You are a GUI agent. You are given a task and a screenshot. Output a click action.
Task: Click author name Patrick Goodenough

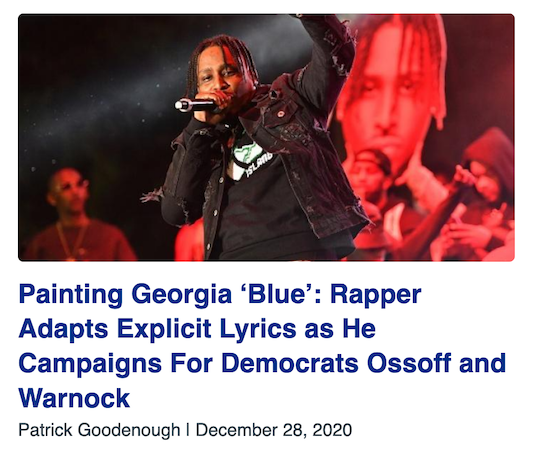pyautogui.click(x=99, y=430)
